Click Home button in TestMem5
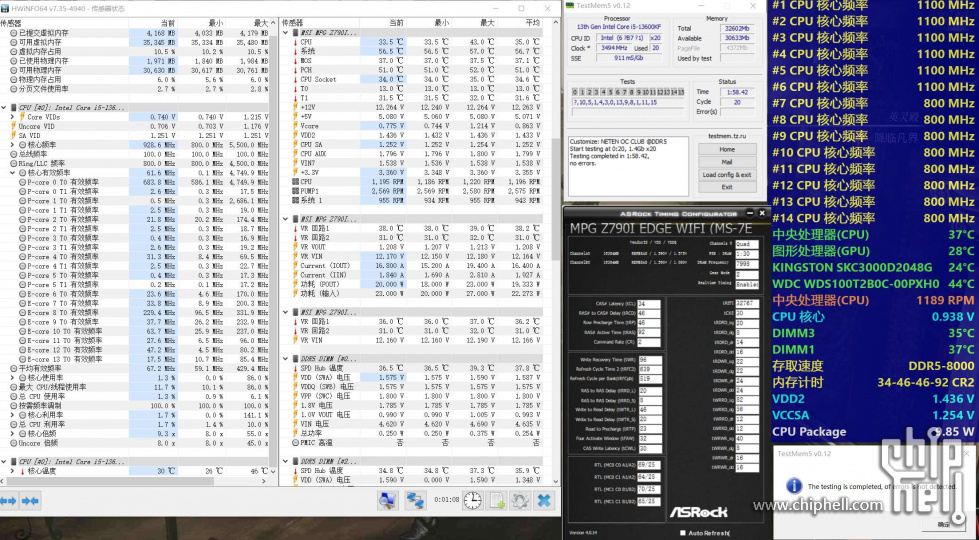Image resolution: width=979 pixels, height=540 pixels. (x=727, y=149)
